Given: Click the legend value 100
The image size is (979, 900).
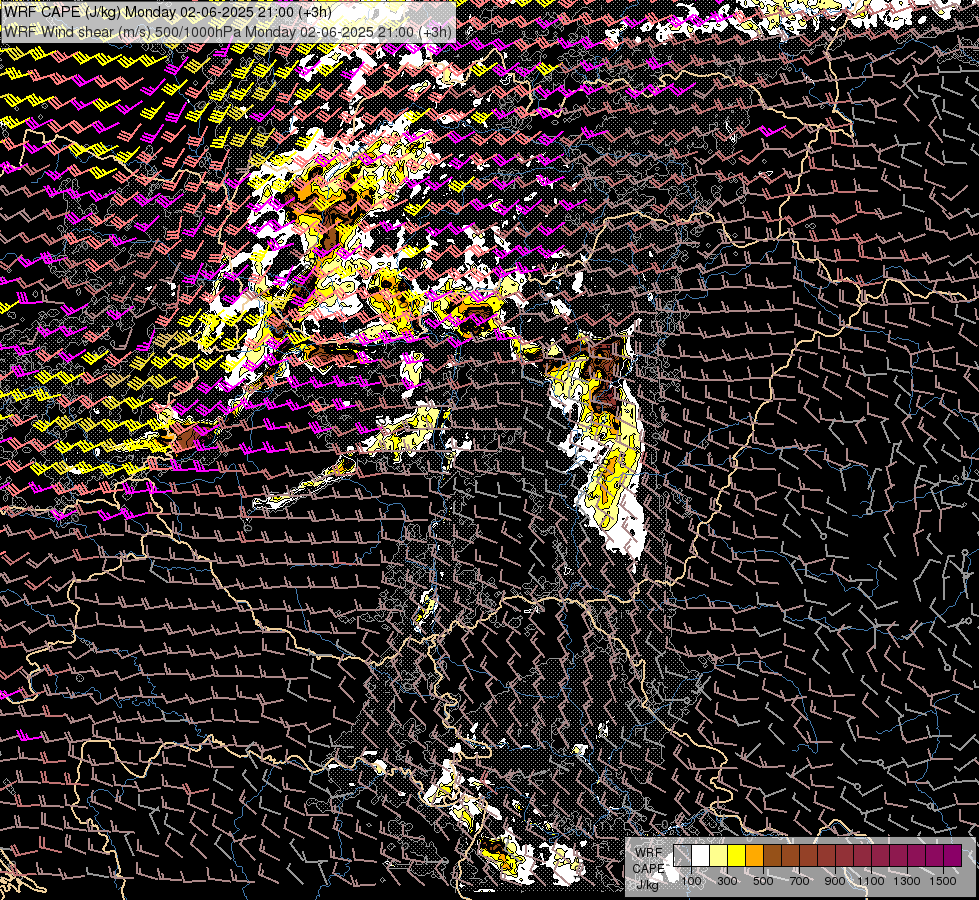Looking at the screenshot, I should [691, 881].
